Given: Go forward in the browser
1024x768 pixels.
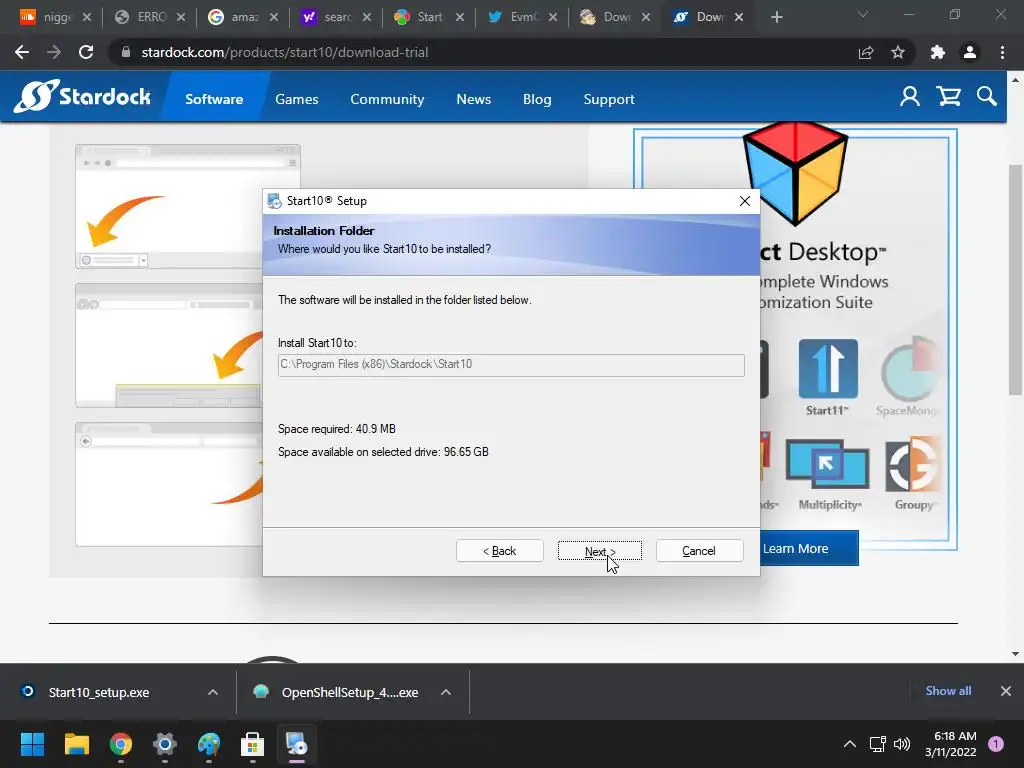Looking at the screenshot, I should 54,52.
